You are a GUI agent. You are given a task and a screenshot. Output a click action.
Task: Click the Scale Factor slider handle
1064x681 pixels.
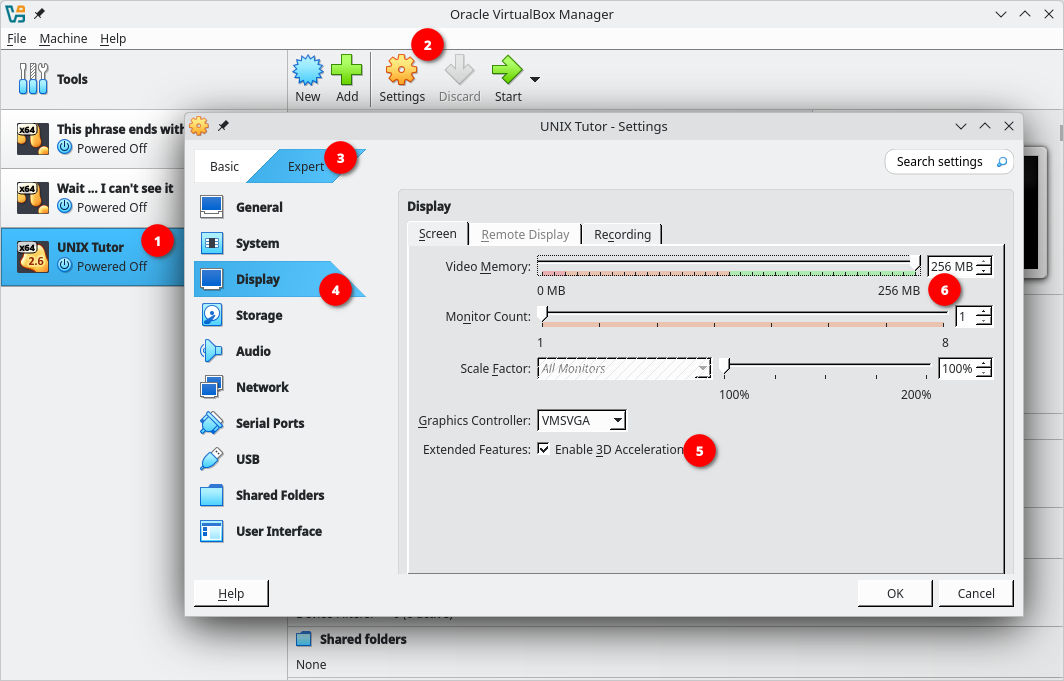click(x=725, y=366)
